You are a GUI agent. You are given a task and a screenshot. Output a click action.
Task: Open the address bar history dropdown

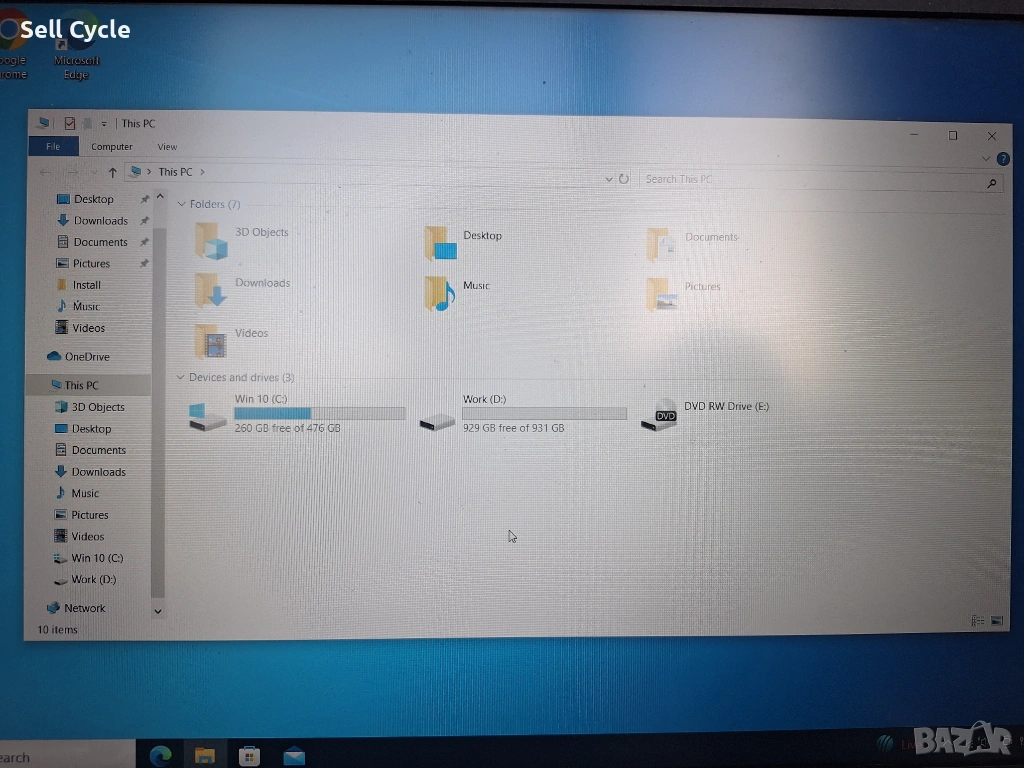[x=609, y=179]
